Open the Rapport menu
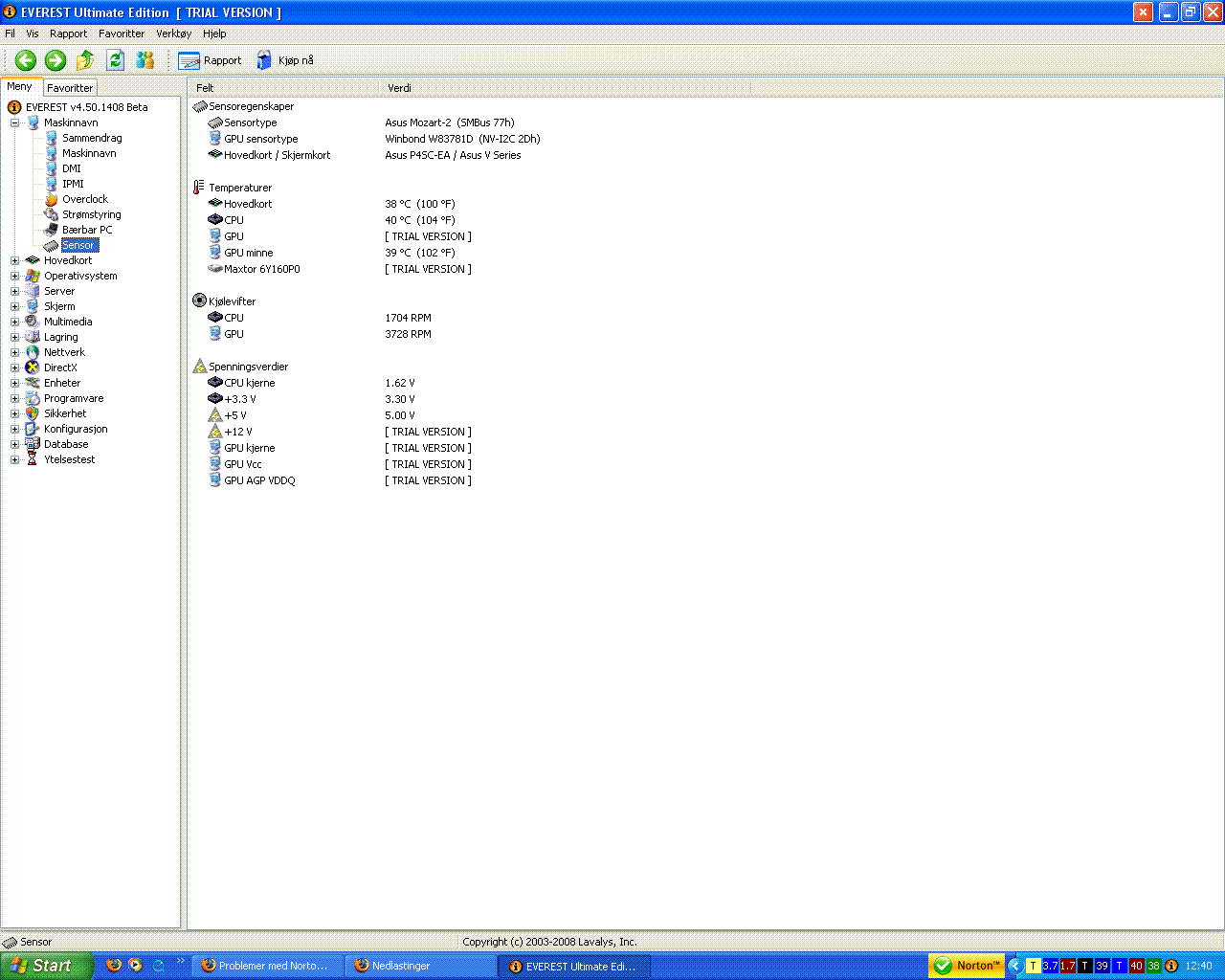The image size is (1225, 980). coord(68,33)
